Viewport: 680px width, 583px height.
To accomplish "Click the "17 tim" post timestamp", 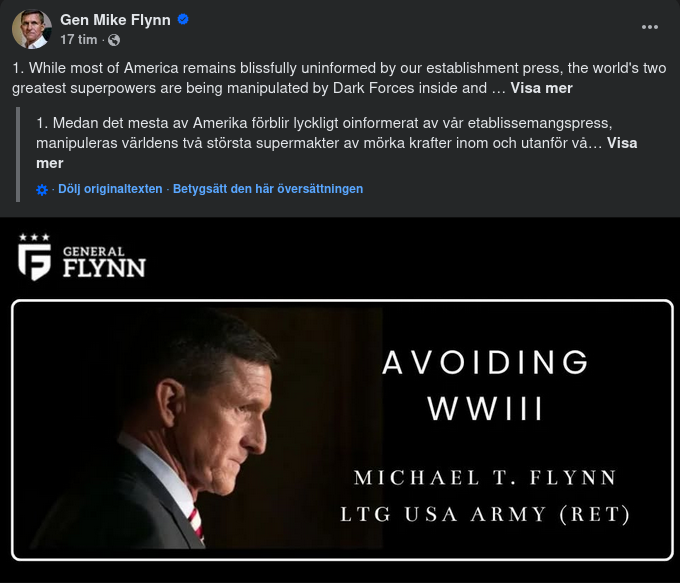I will coord(78,40).
